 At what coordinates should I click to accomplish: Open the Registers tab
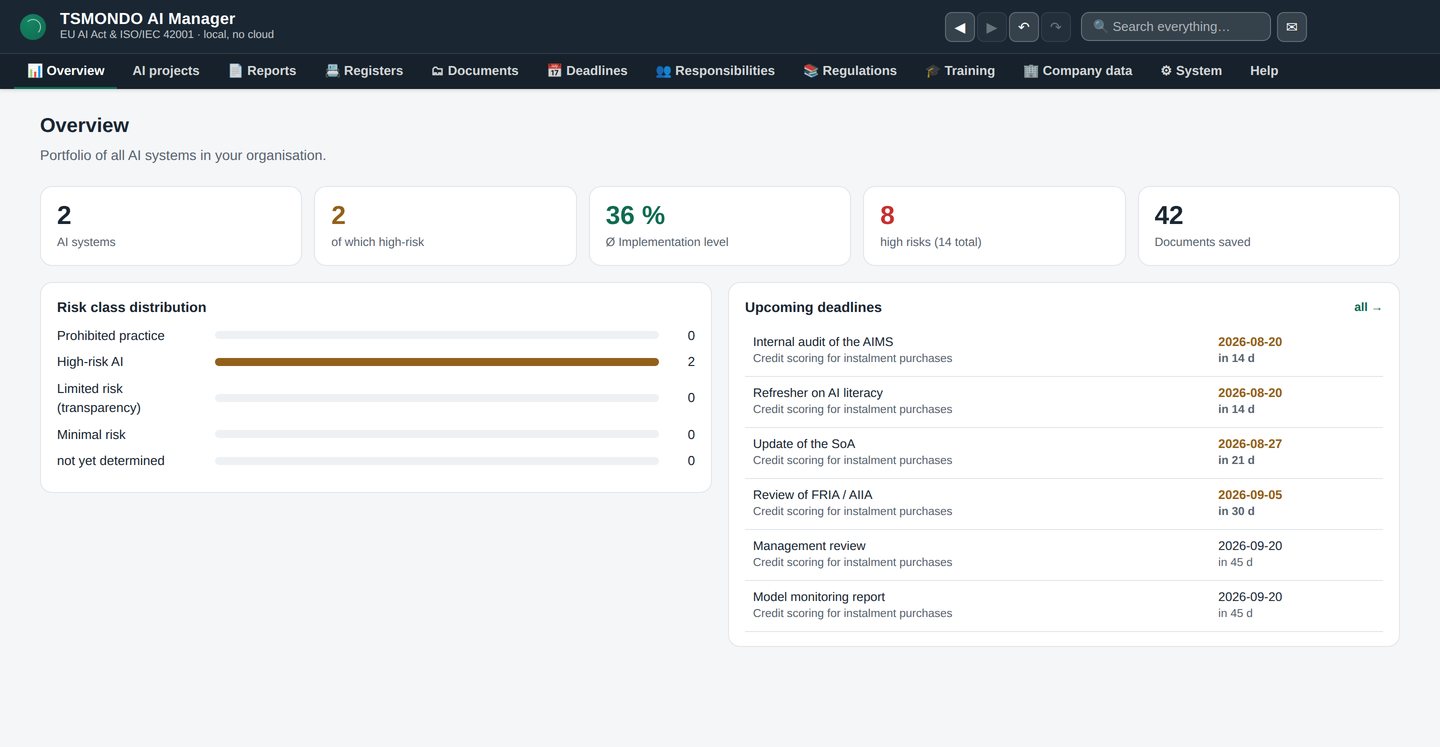[364, 71]
